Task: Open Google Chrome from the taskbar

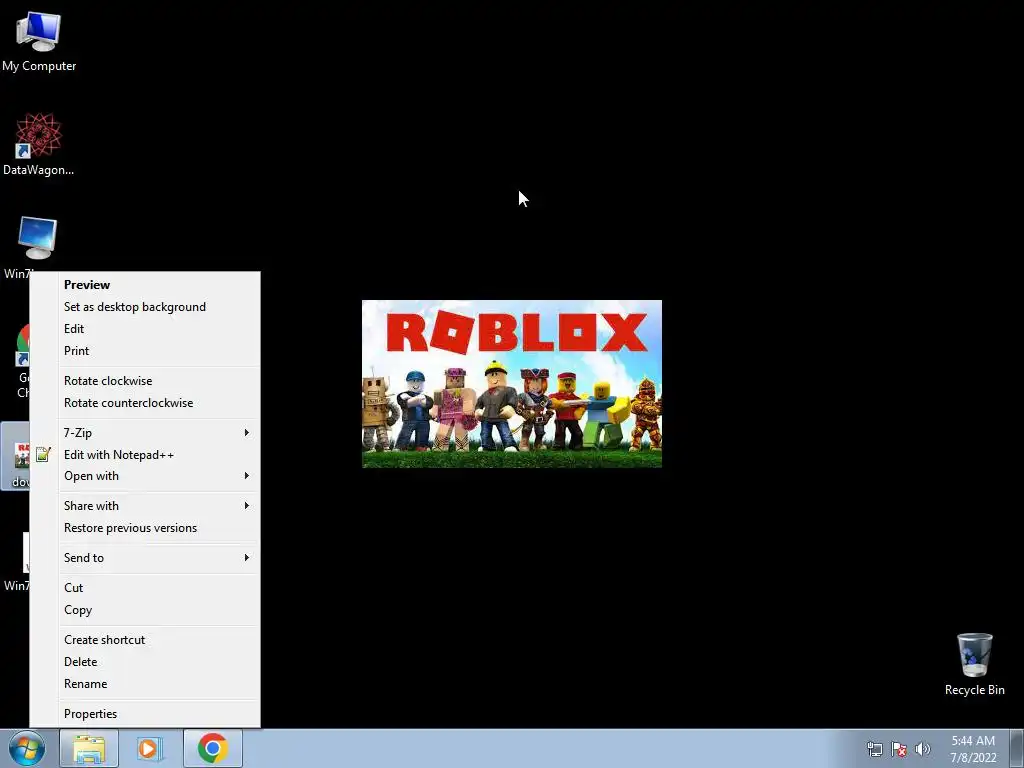Action: point(213,748)
